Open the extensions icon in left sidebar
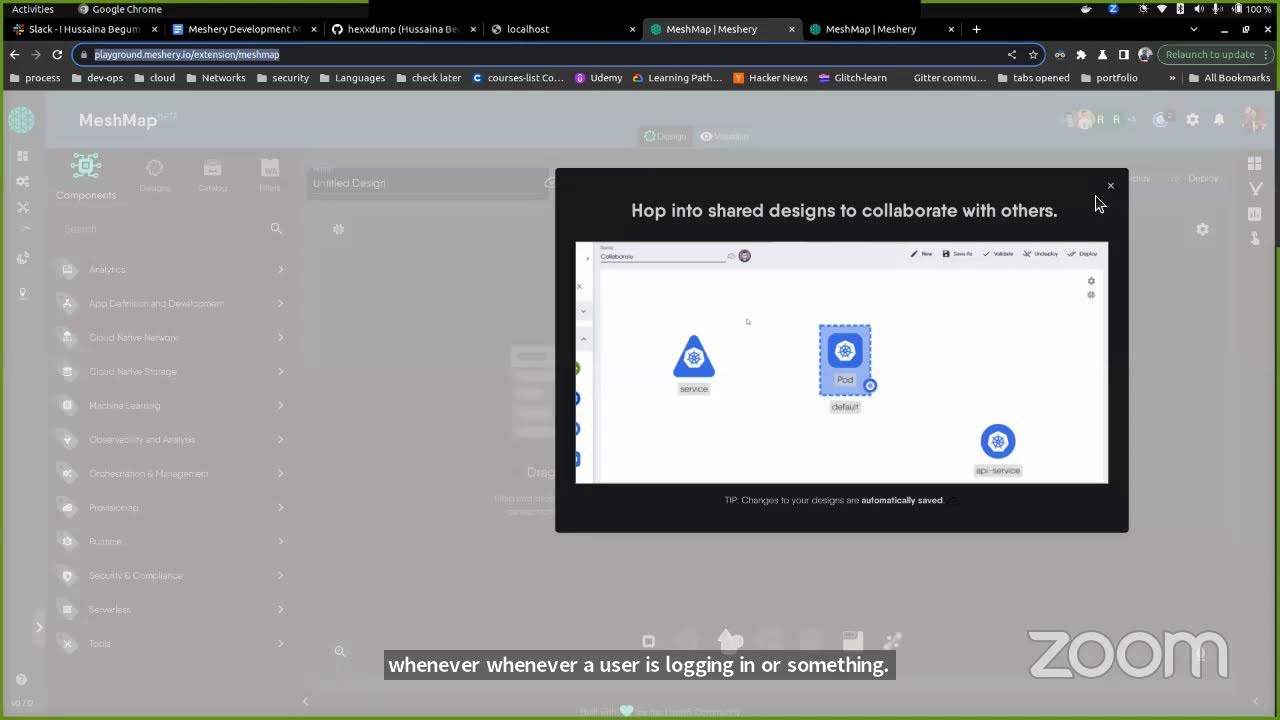The image size is (1280, 720). click(22, 258)
